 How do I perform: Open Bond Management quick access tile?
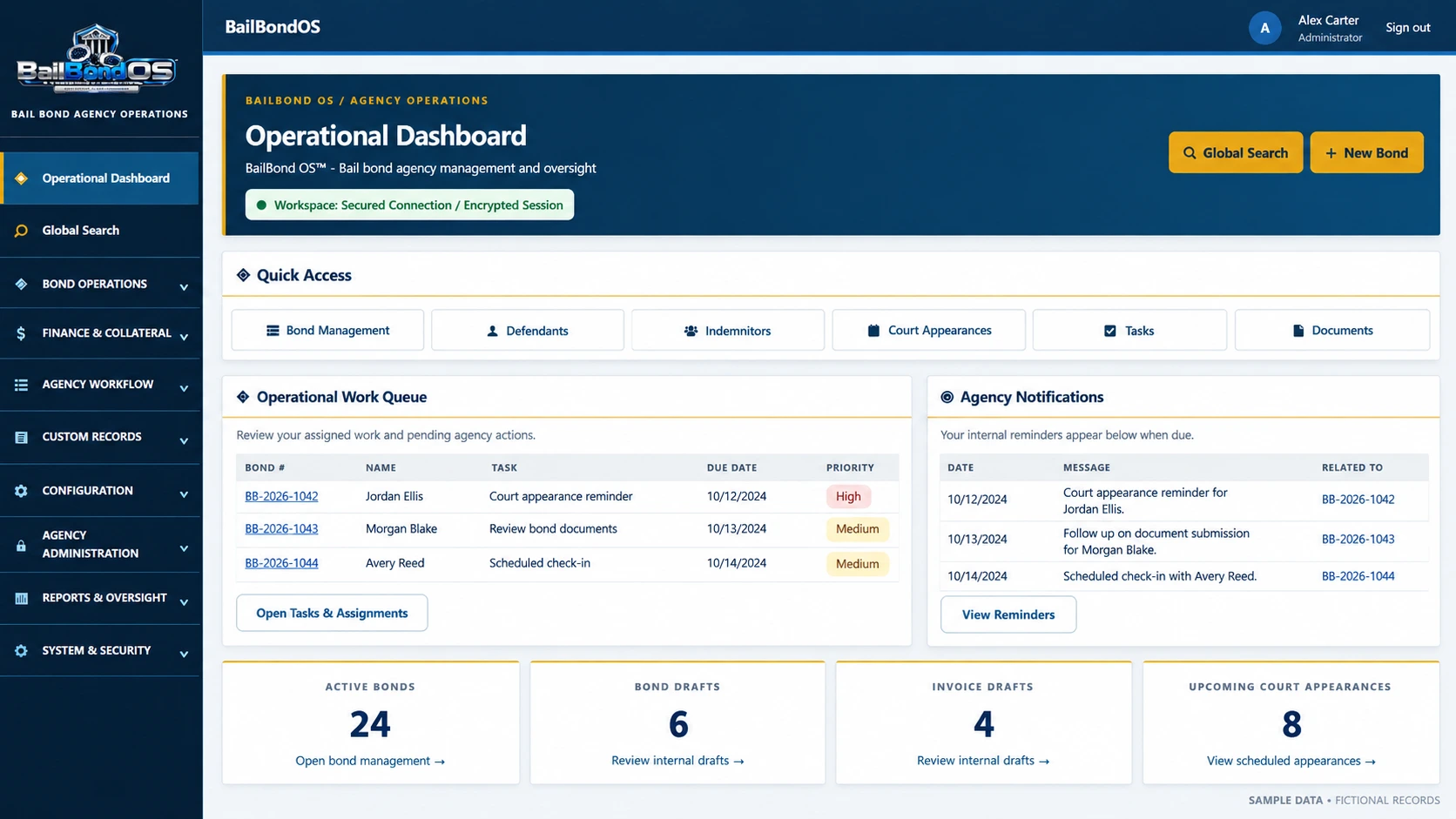coord(327,331)
